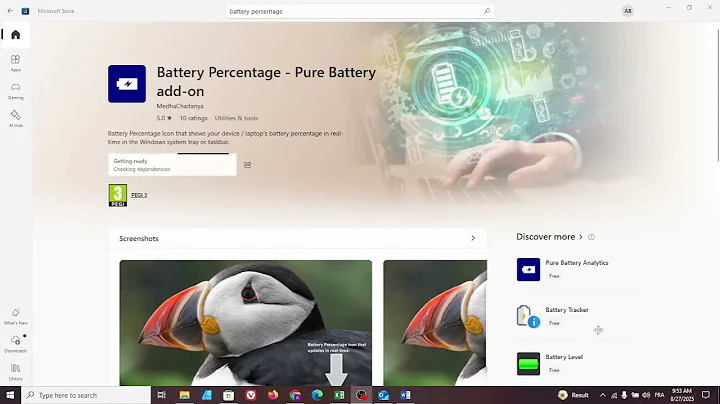Open MedhaChaitanya publisher link

tap(180, 106)
